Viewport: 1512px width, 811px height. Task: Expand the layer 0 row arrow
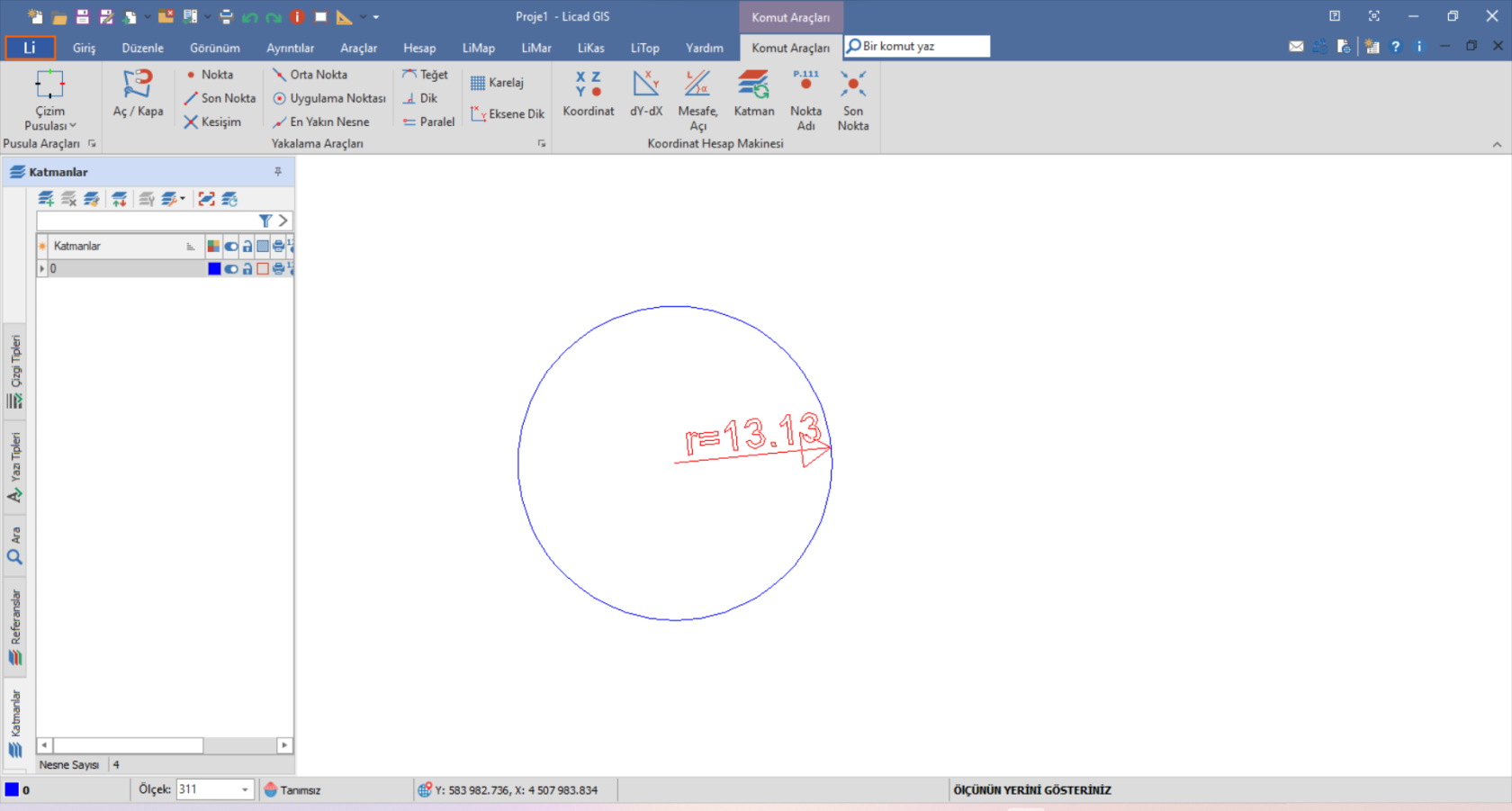(x=42, y=268)
